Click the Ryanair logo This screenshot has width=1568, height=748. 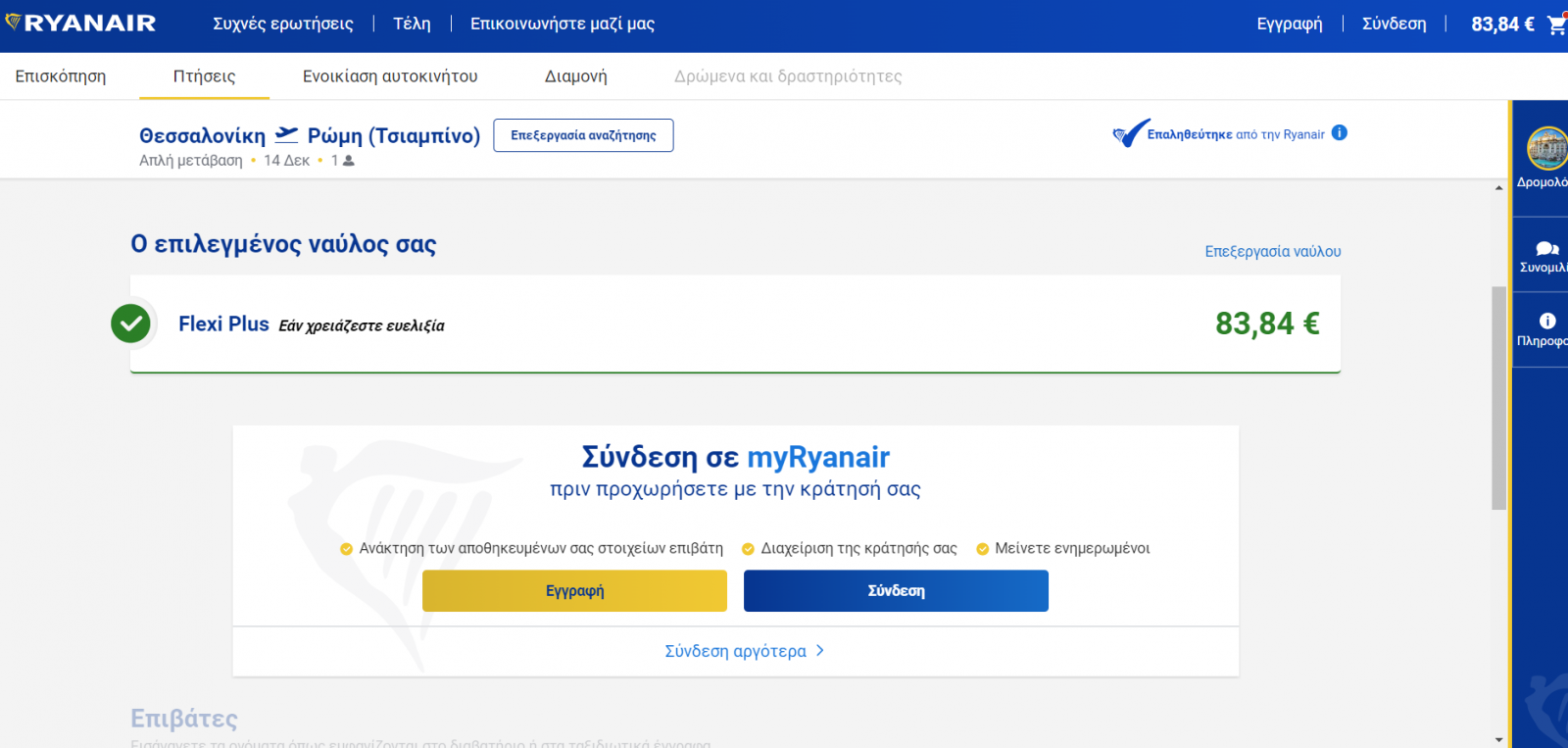pos(80,23)
